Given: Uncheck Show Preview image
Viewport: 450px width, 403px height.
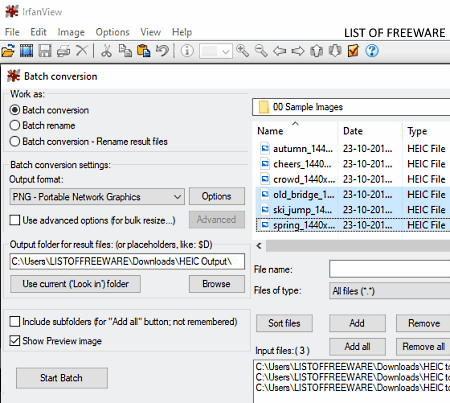Looking at the screenshot, I should click(x=15, y=341).
